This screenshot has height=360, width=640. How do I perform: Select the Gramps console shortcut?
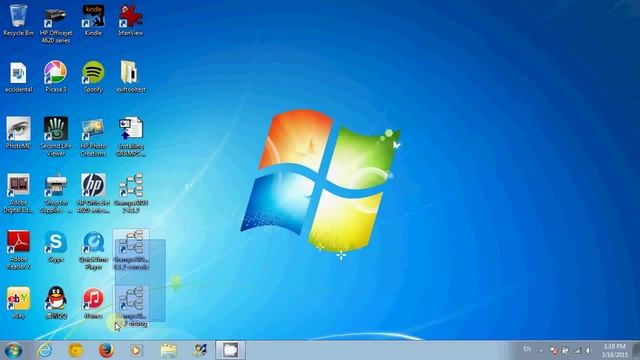(x=131, y=250)
